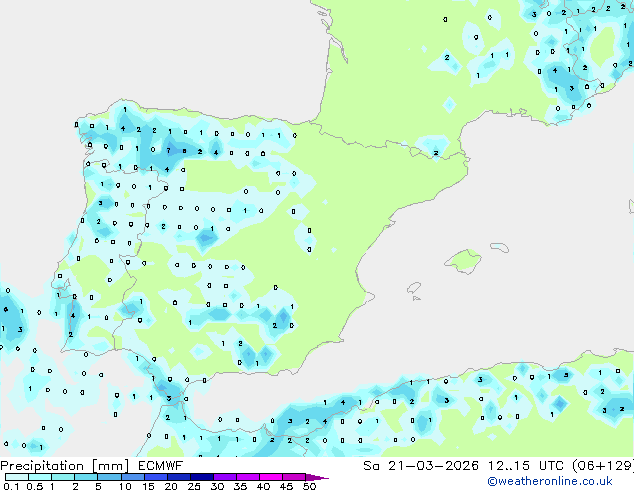Select the 5–10 mm legend color box
This screenshot has width=634, height=490.
[109, 477]
